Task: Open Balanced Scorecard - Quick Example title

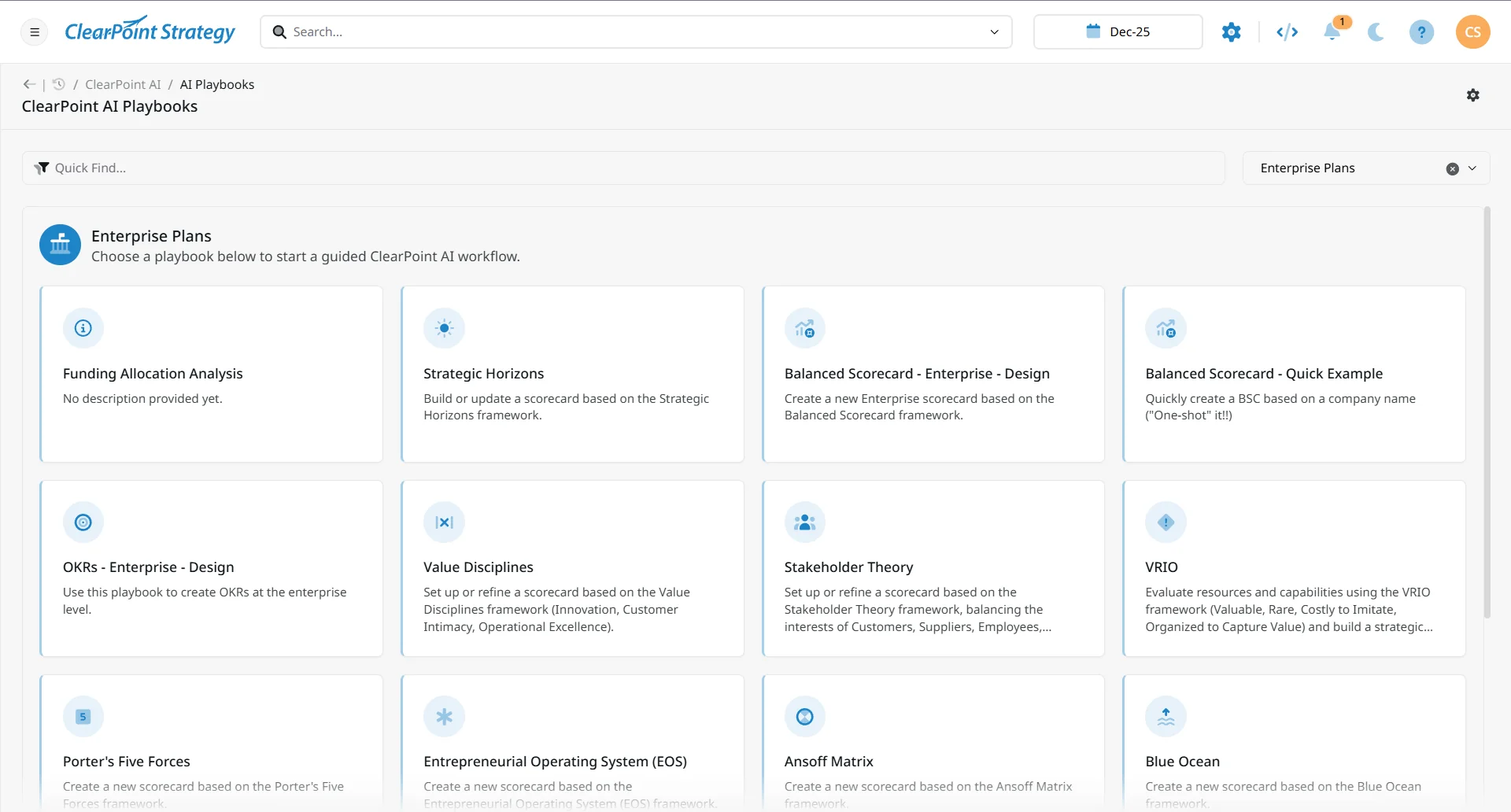Action: coord(1264,374)
